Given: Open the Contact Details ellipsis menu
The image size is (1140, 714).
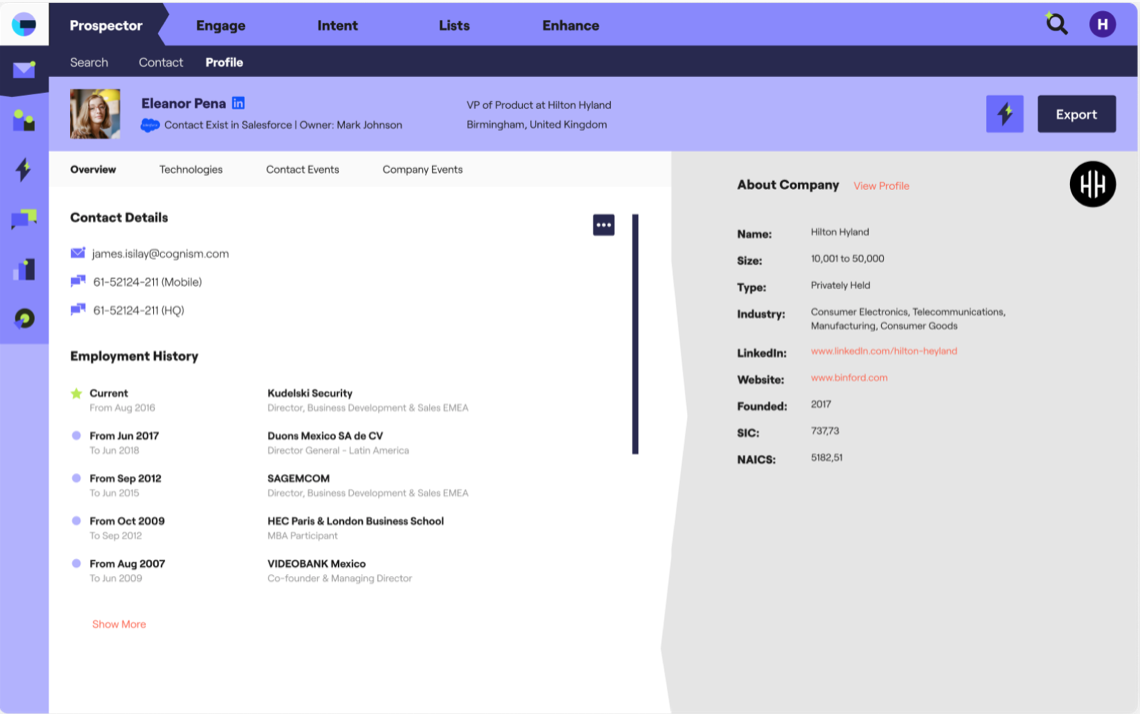Looking at the screenshot, I should tap(603, 224).
